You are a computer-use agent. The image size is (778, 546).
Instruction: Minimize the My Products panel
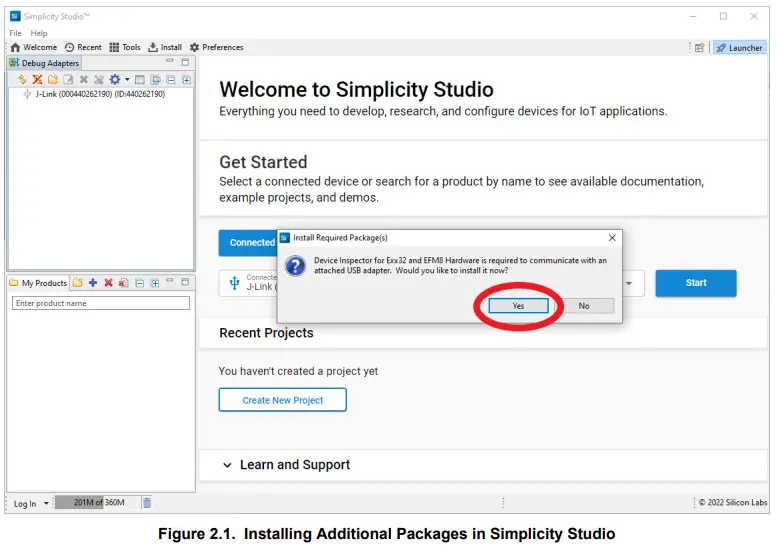170,280
